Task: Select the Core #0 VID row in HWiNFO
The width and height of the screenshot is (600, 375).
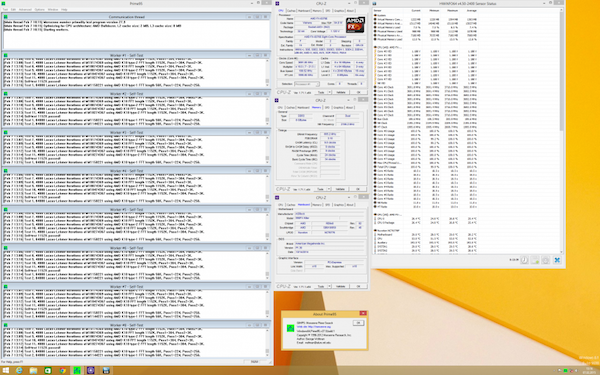Action: click(x=426, y=51)
